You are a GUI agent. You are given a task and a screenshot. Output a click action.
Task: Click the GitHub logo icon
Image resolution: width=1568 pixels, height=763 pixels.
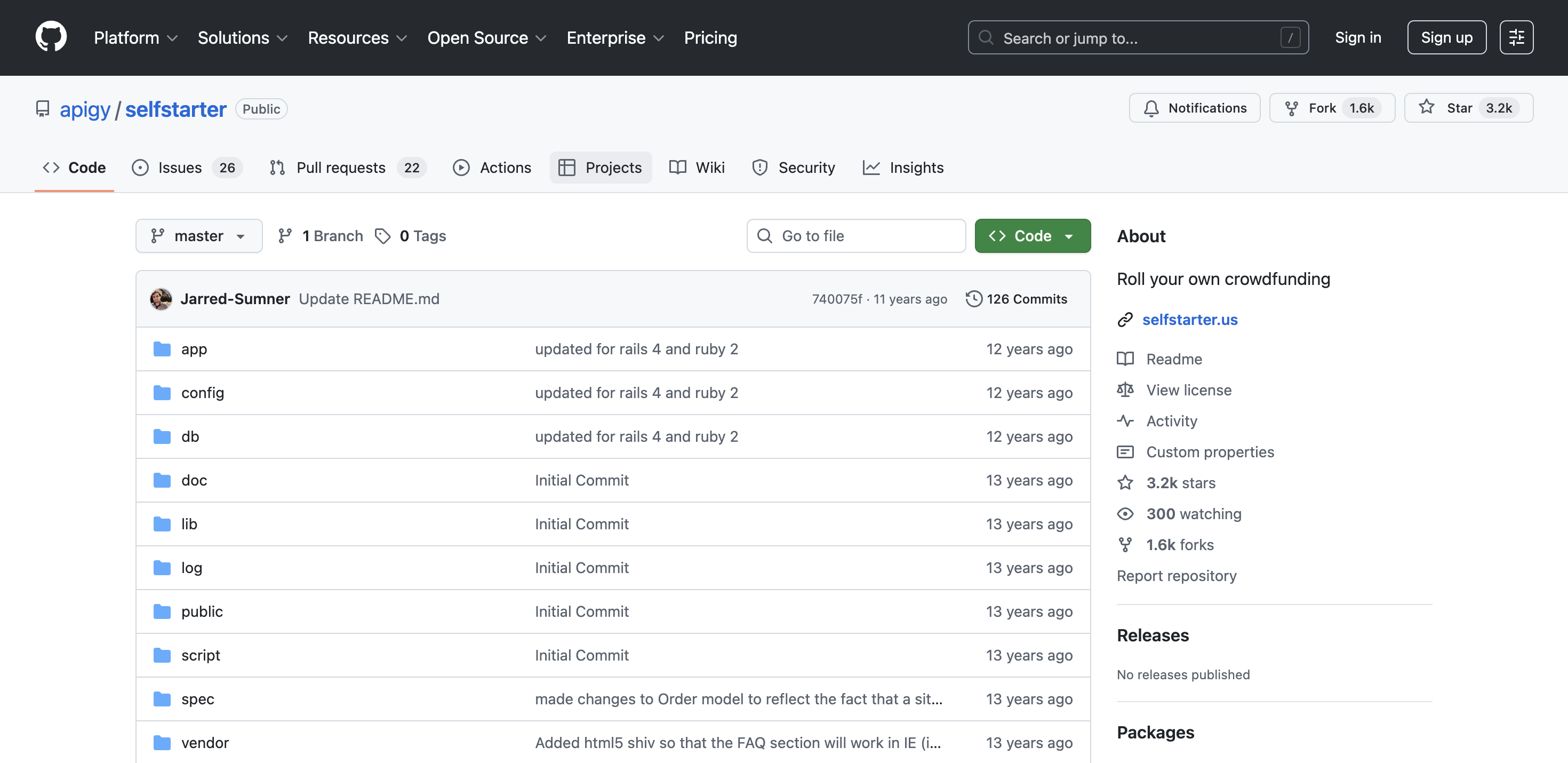point(51,37)
